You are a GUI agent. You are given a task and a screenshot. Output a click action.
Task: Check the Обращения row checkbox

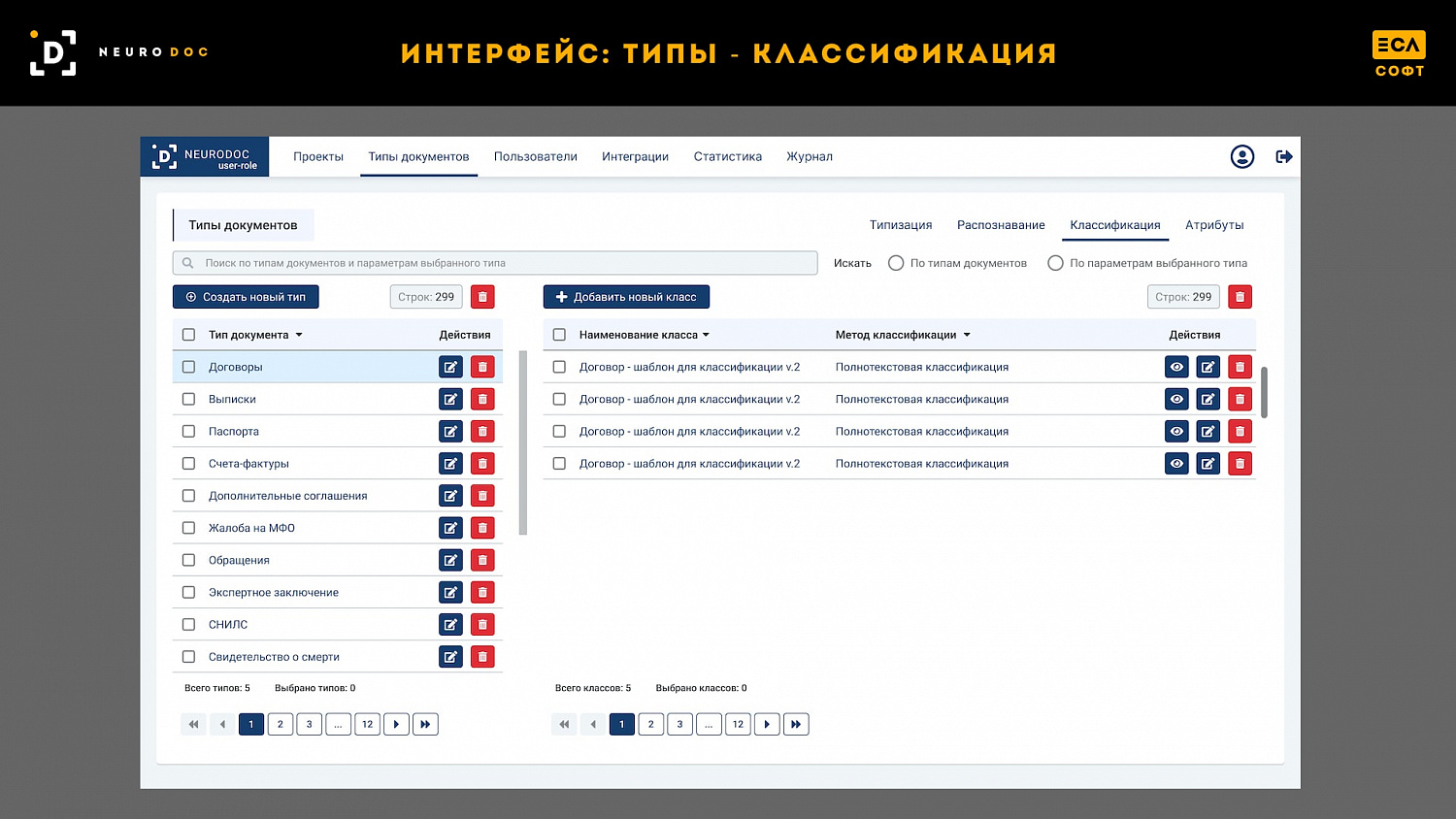click(x=188, y=560)
